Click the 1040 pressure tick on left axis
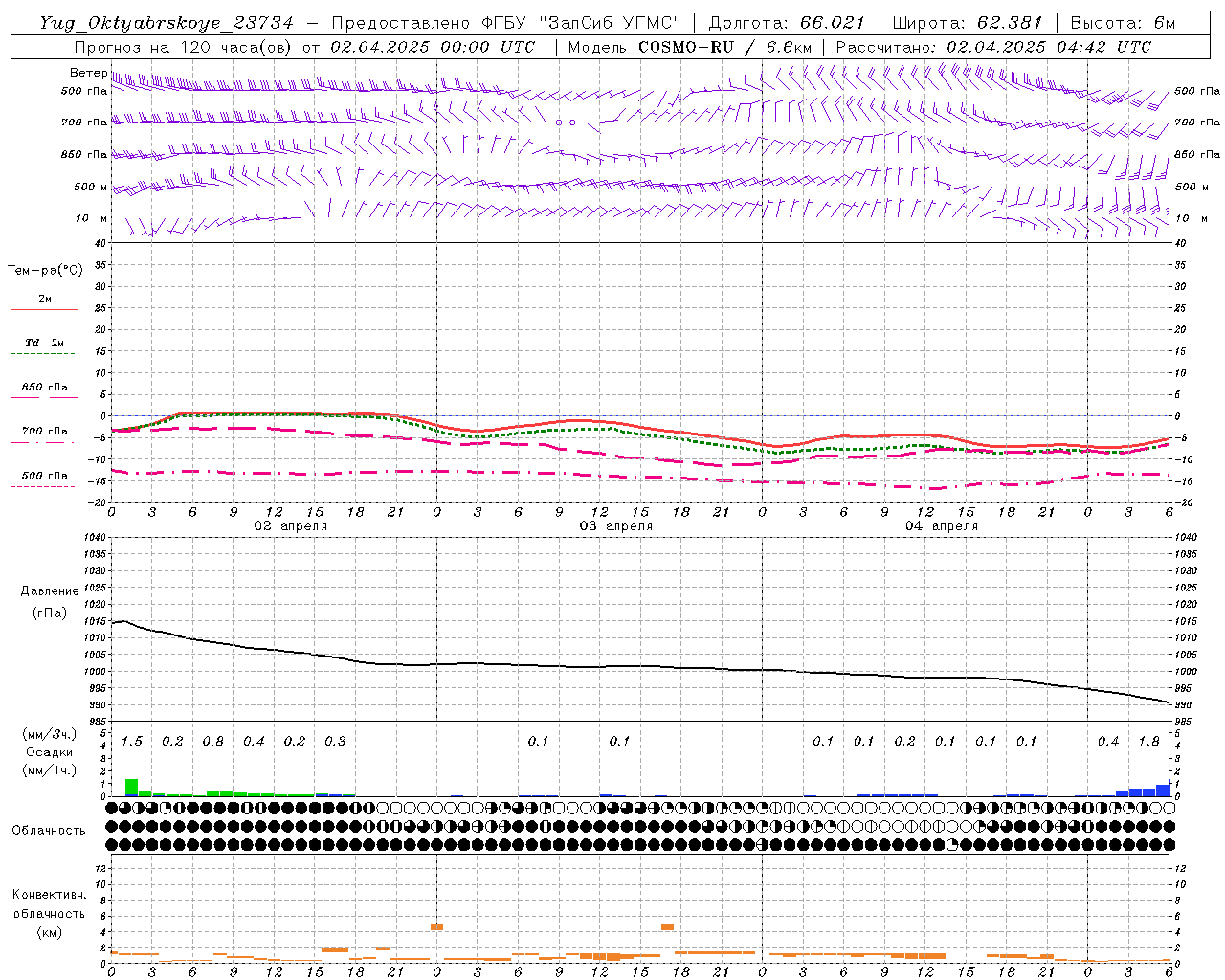The image size is (1225, 980). (x=95, y=537)
